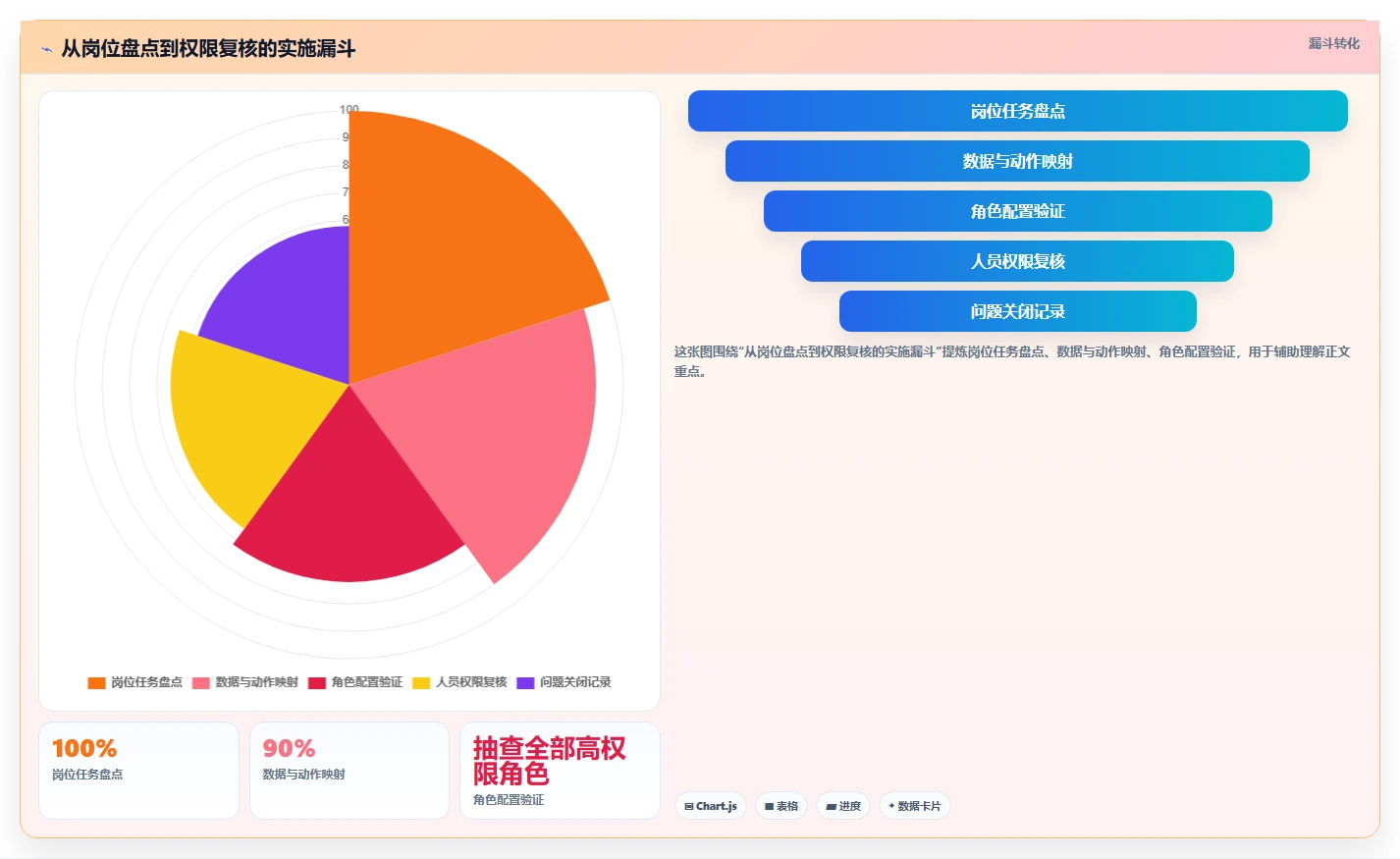Toggle the red 角色配置验证 legend swatch
The width and height of the screenshot is (1400, 859).
pyautogui.click(x=317, y=682)
